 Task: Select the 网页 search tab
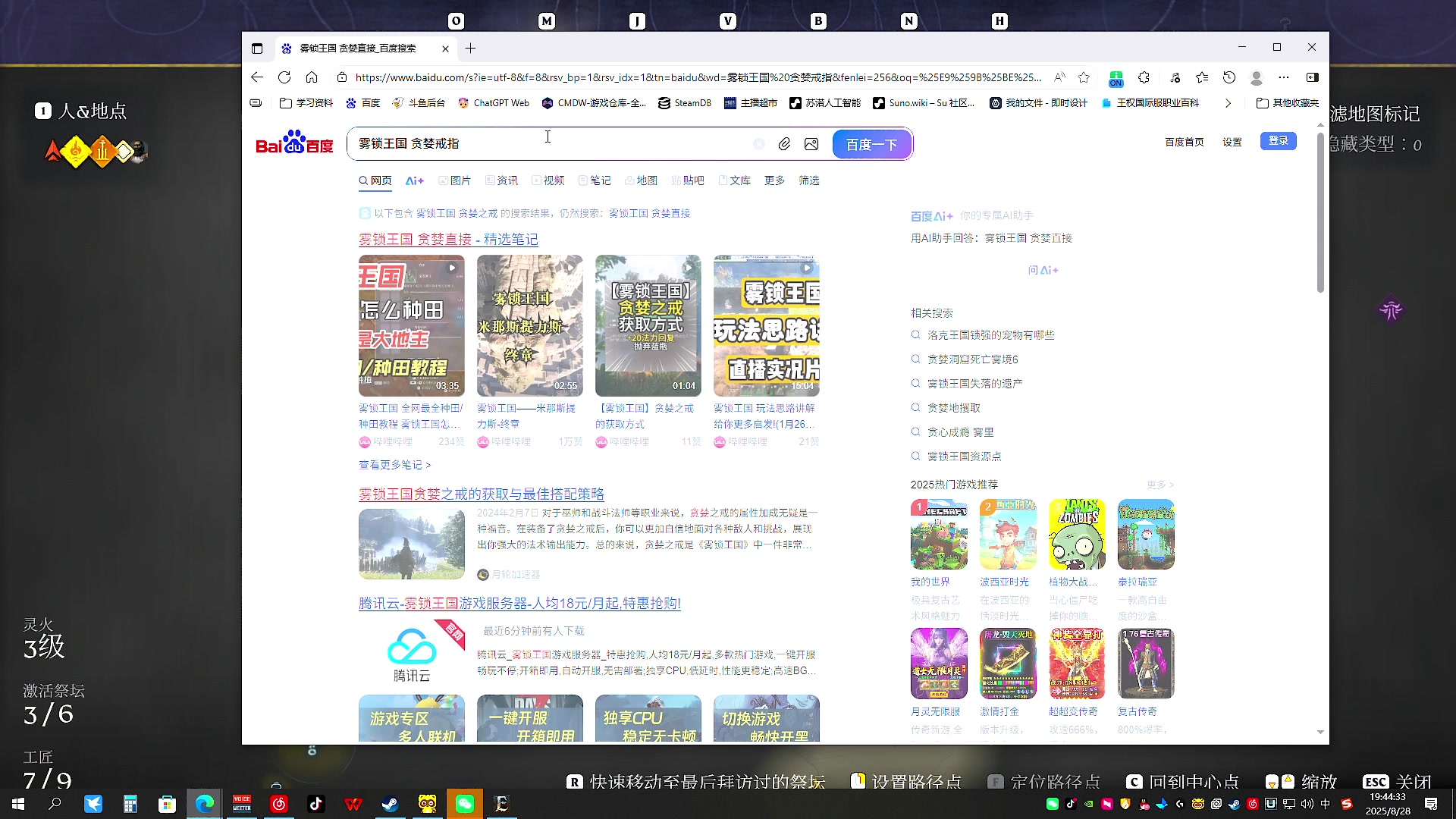tap(375, 180)
